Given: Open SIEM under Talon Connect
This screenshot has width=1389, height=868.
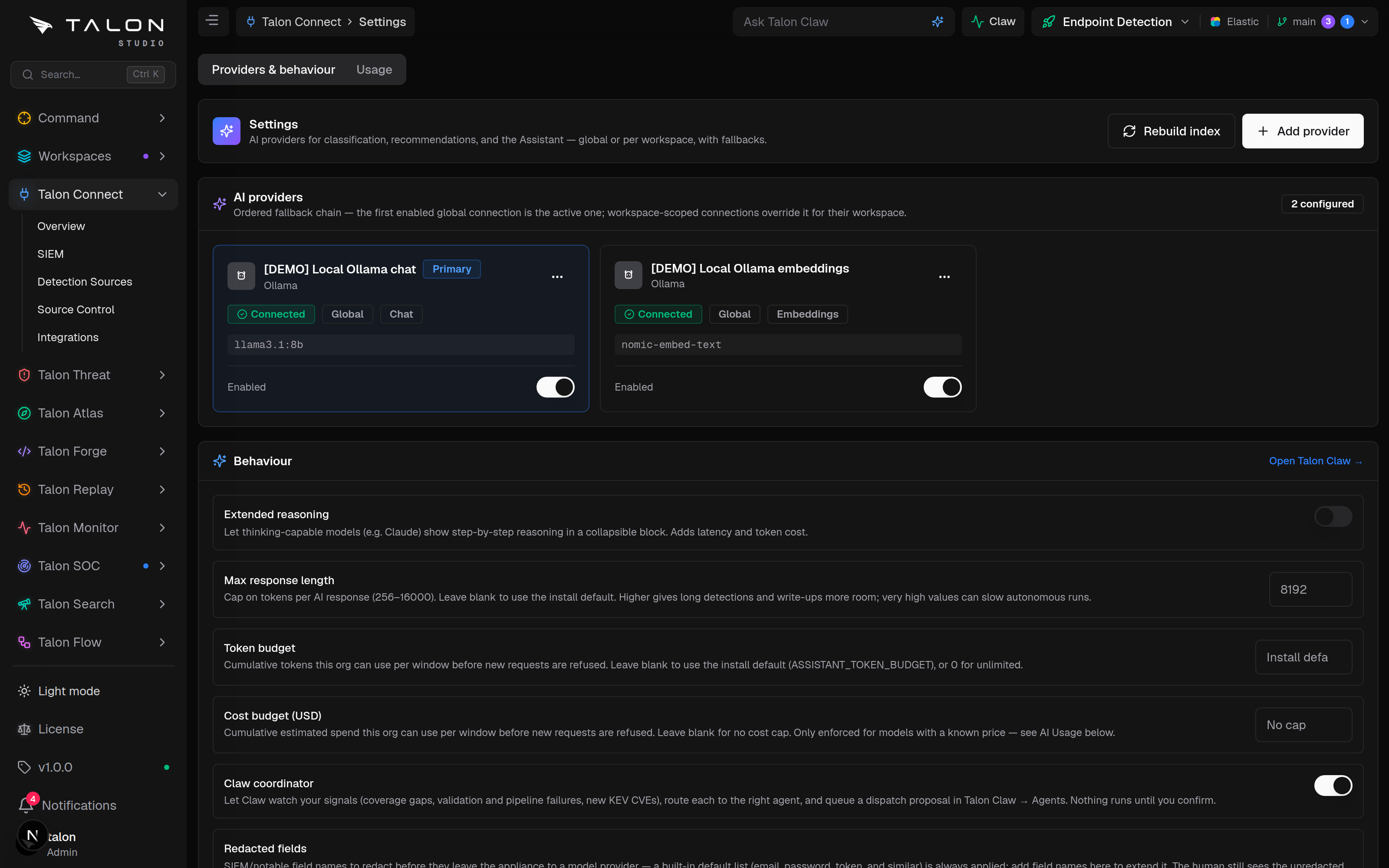Looking at the screenshot, I should (50, 254).
